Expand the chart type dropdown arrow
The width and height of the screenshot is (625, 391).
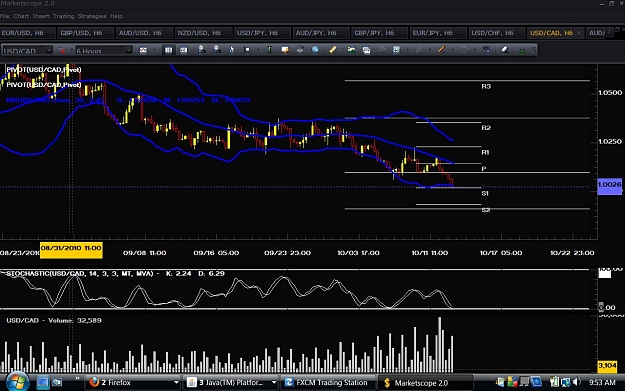[154, 50]
